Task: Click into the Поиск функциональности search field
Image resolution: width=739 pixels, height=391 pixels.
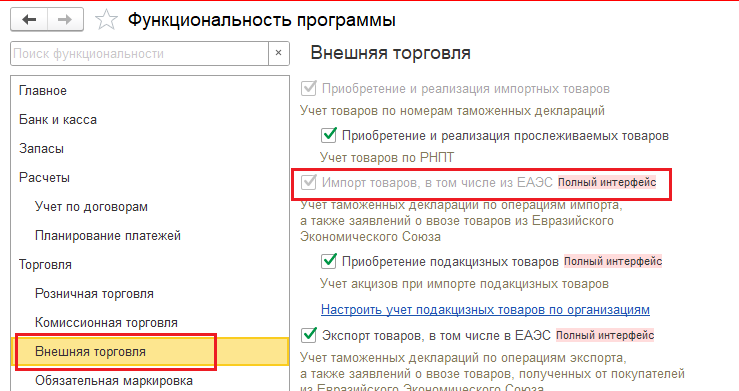Action: [140, 53]
